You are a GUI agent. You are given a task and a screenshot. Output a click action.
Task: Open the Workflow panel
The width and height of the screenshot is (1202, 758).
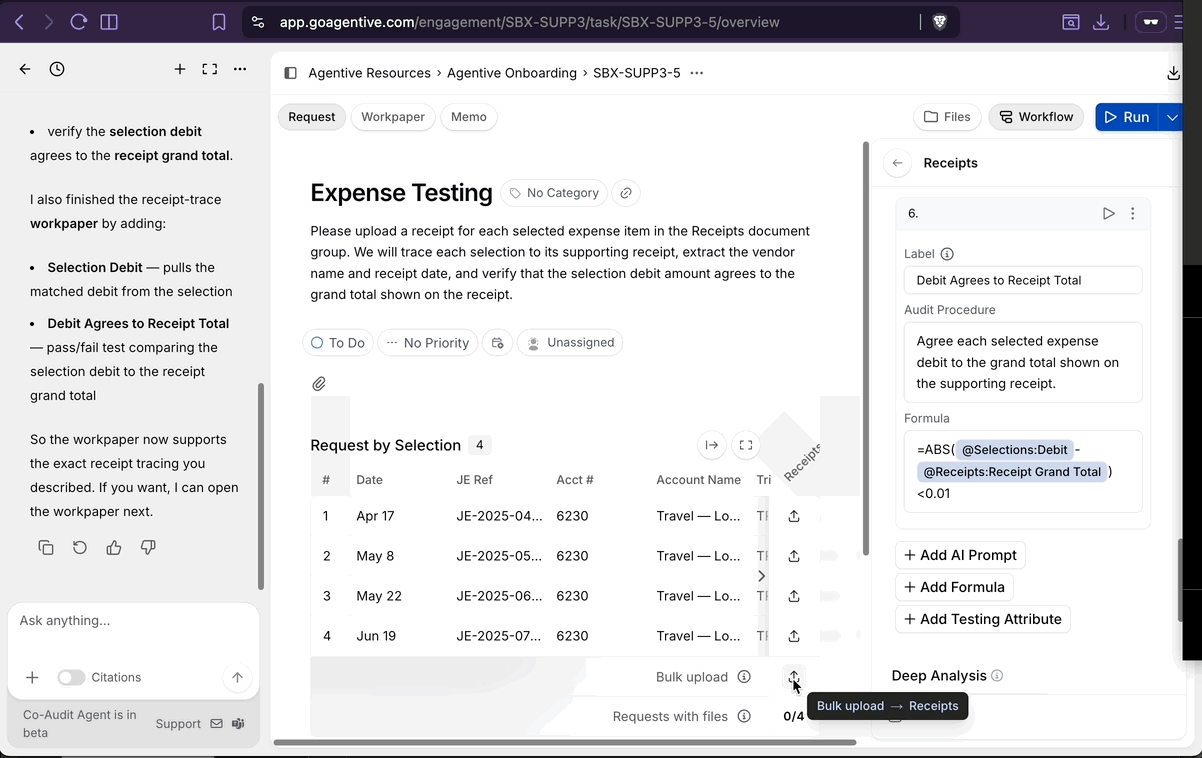(x=1036, y=117)
